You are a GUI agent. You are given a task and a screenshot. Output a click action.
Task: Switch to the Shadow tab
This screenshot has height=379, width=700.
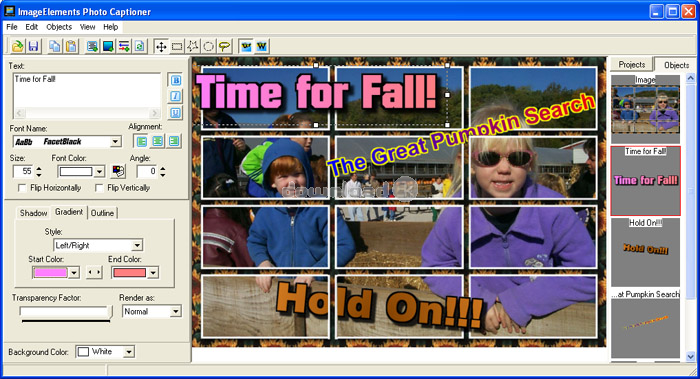pos(33,213)
